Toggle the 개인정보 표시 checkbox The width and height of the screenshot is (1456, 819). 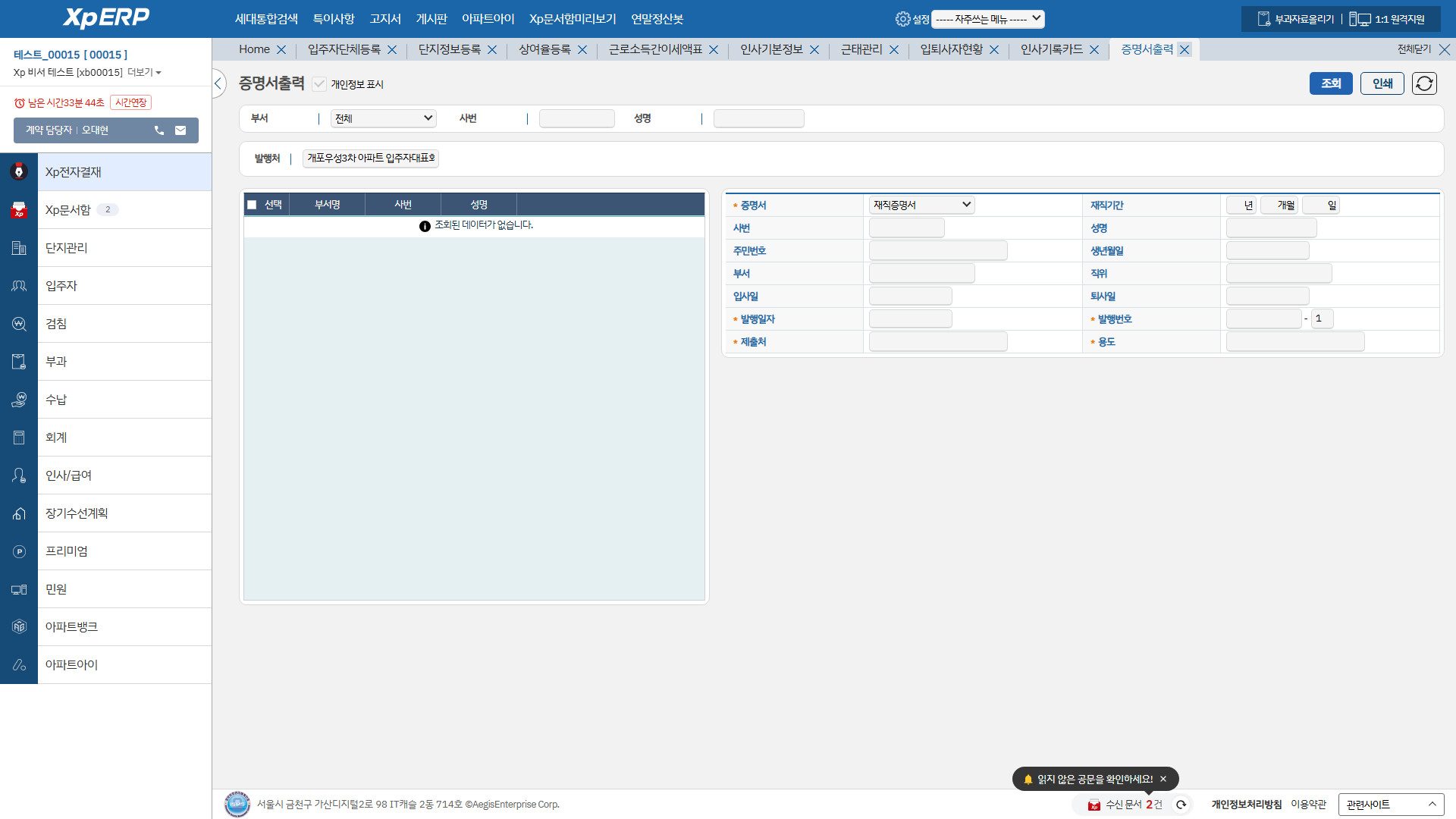319,84
